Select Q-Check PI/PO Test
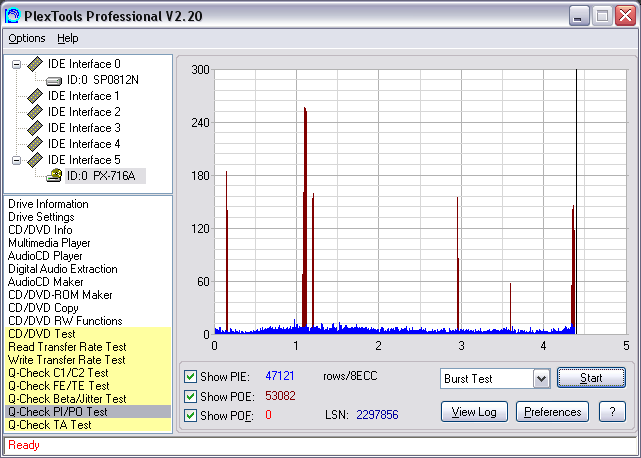This screenshot has height=458, width=641. pos(88,412)
